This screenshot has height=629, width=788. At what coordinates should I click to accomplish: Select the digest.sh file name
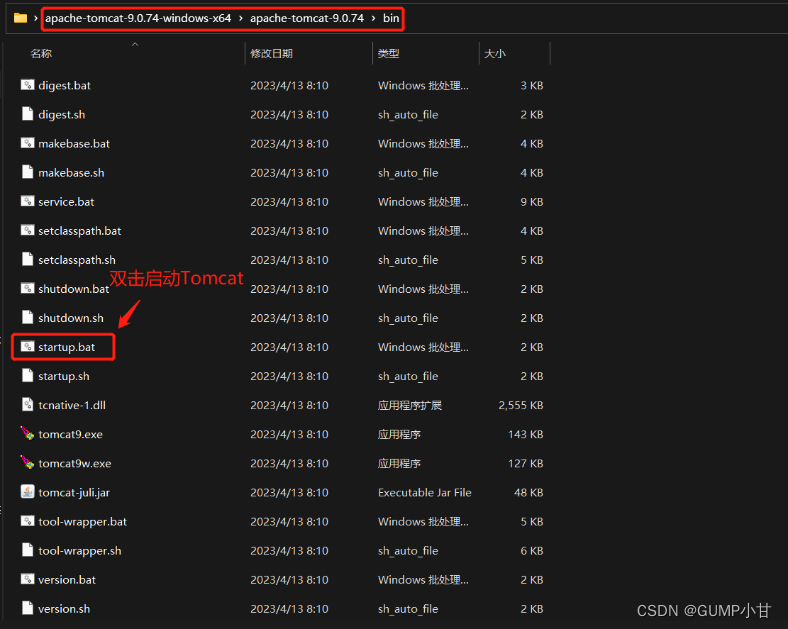tap(62, 115)
